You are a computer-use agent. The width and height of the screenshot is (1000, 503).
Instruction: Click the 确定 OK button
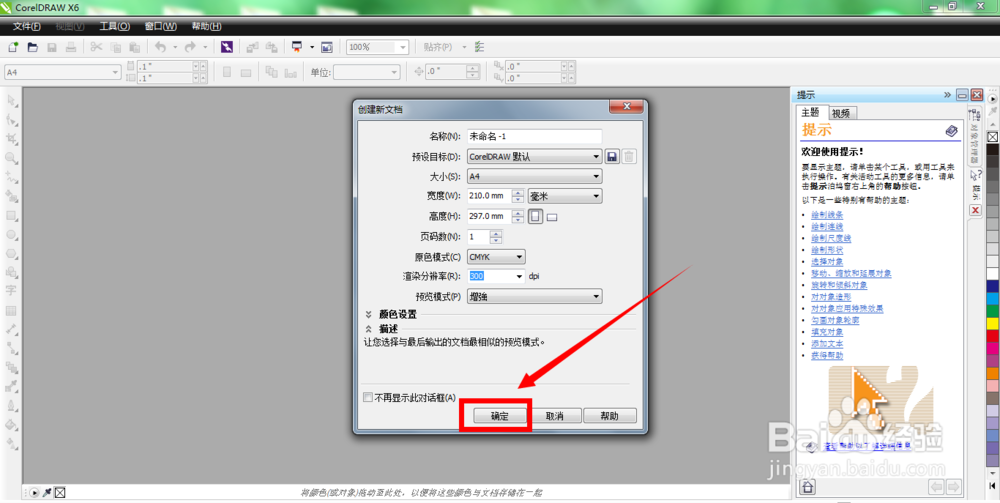(x=500, y=416)
